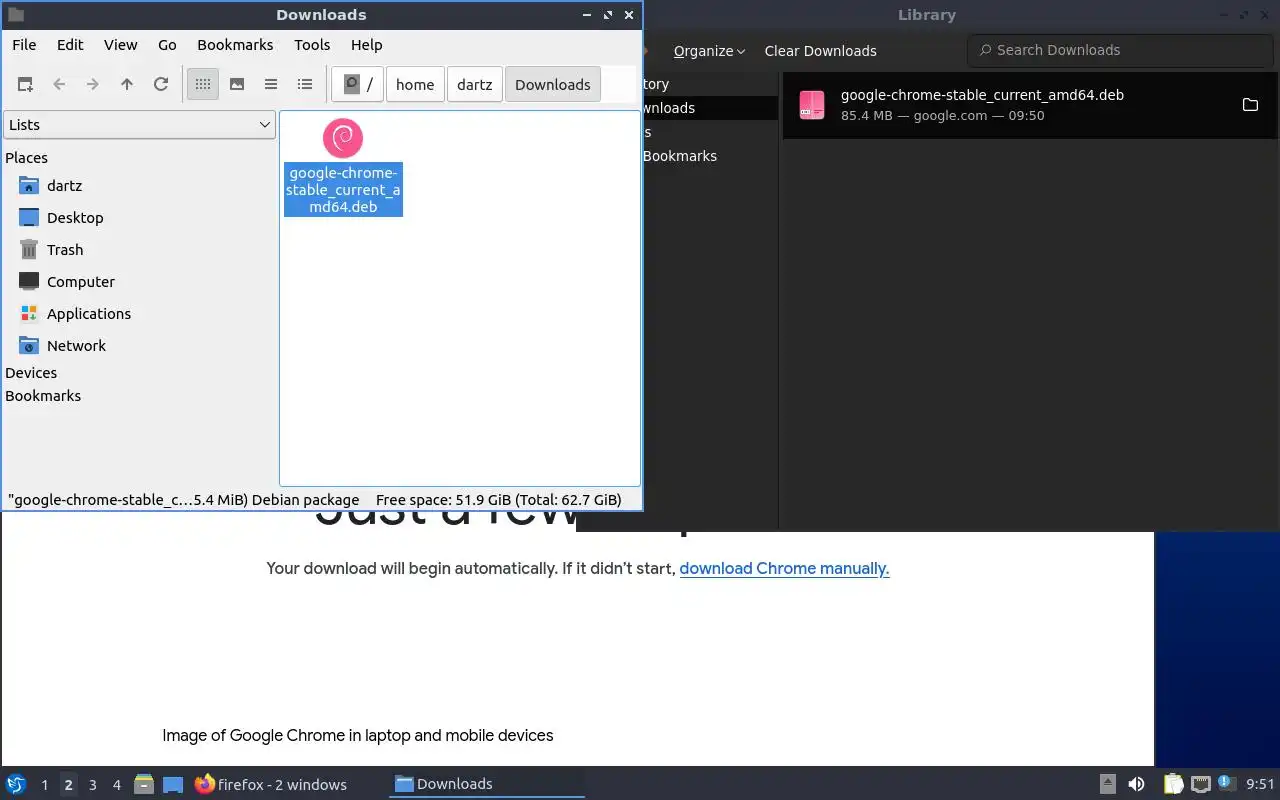Screen dimensions: 1280x800
Task: Open the Bookmarks menu
Action: coord(235,45)
